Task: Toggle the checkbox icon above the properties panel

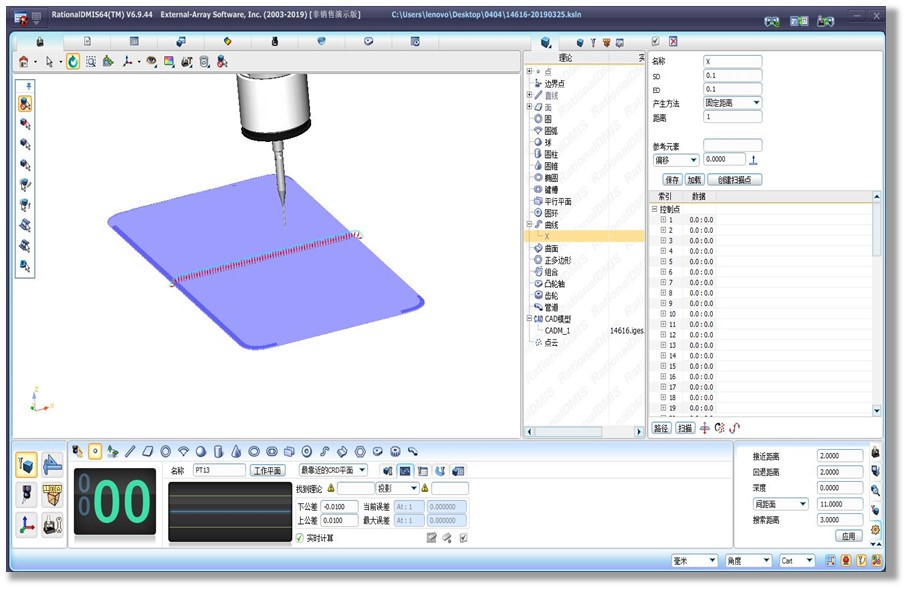Action: tap(655, 42)
